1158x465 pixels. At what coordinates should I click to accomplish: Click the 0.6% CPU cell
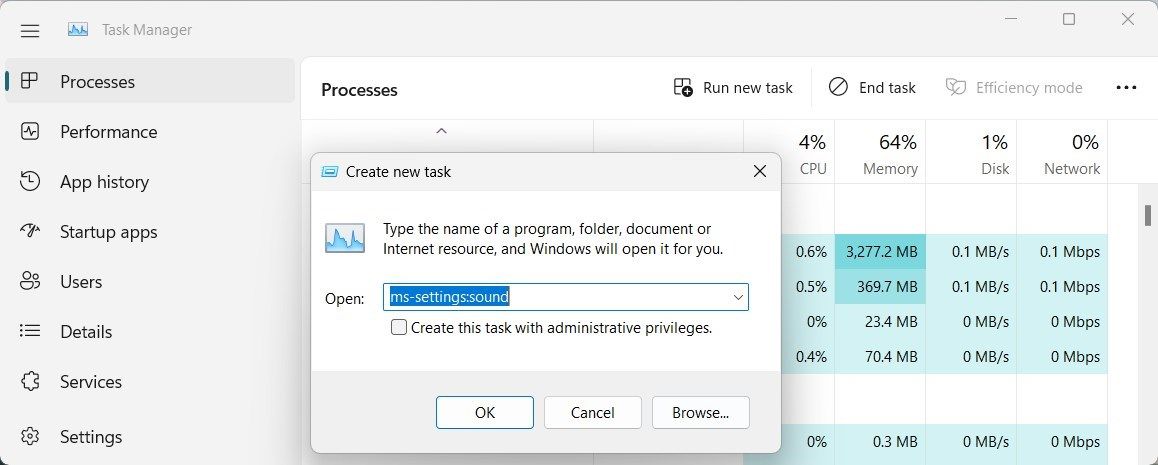coord(808,252)
